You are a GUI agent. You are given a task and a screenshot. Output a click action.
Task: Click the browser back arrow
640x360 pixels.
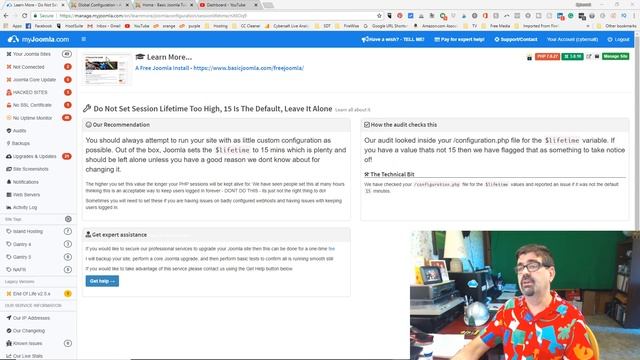[x=6, y=16]
